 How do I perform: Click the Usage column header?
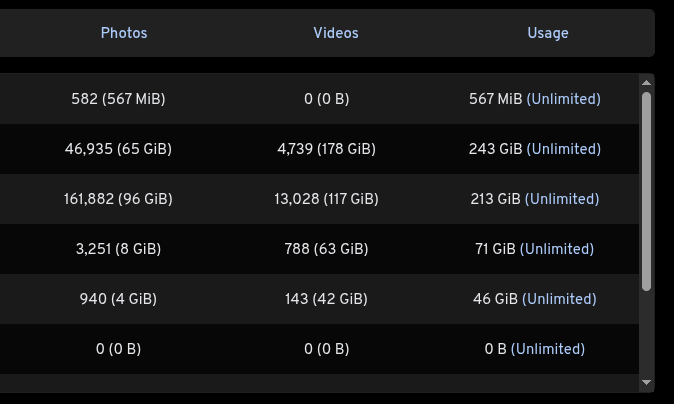pos(548,33)
